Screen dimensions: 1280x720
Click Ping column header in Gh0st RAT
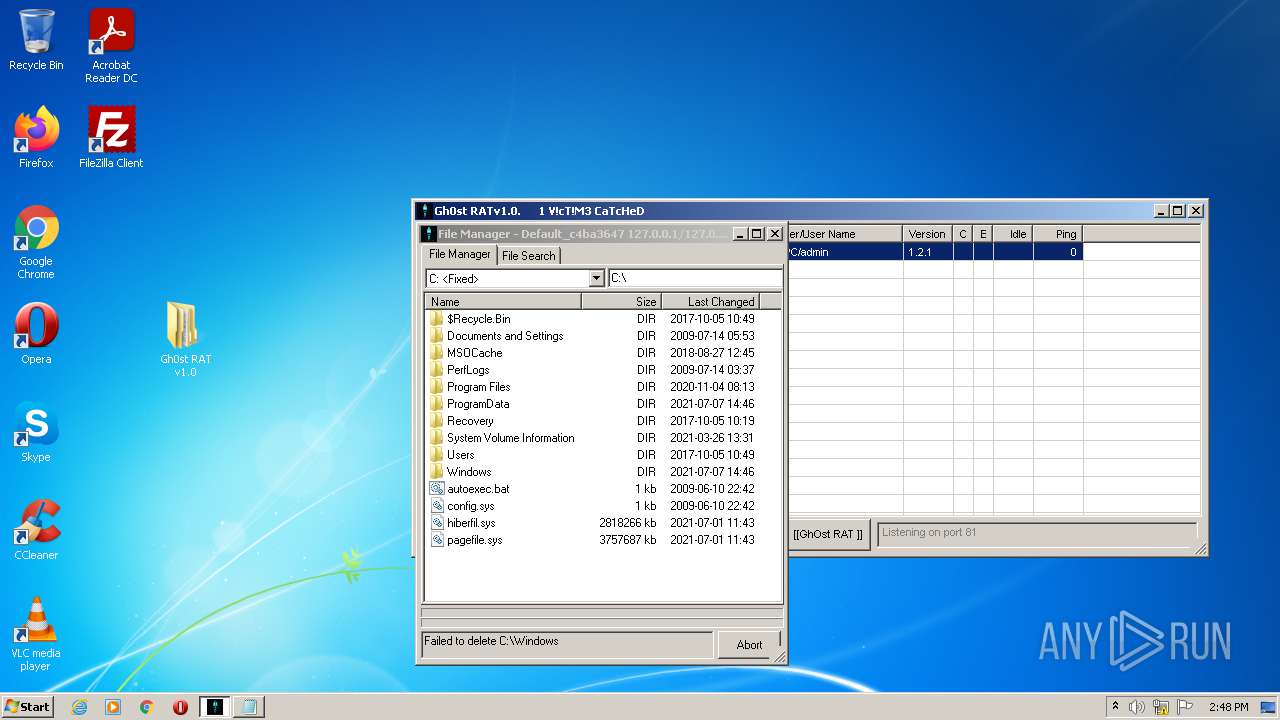[x=1057, y=234]
